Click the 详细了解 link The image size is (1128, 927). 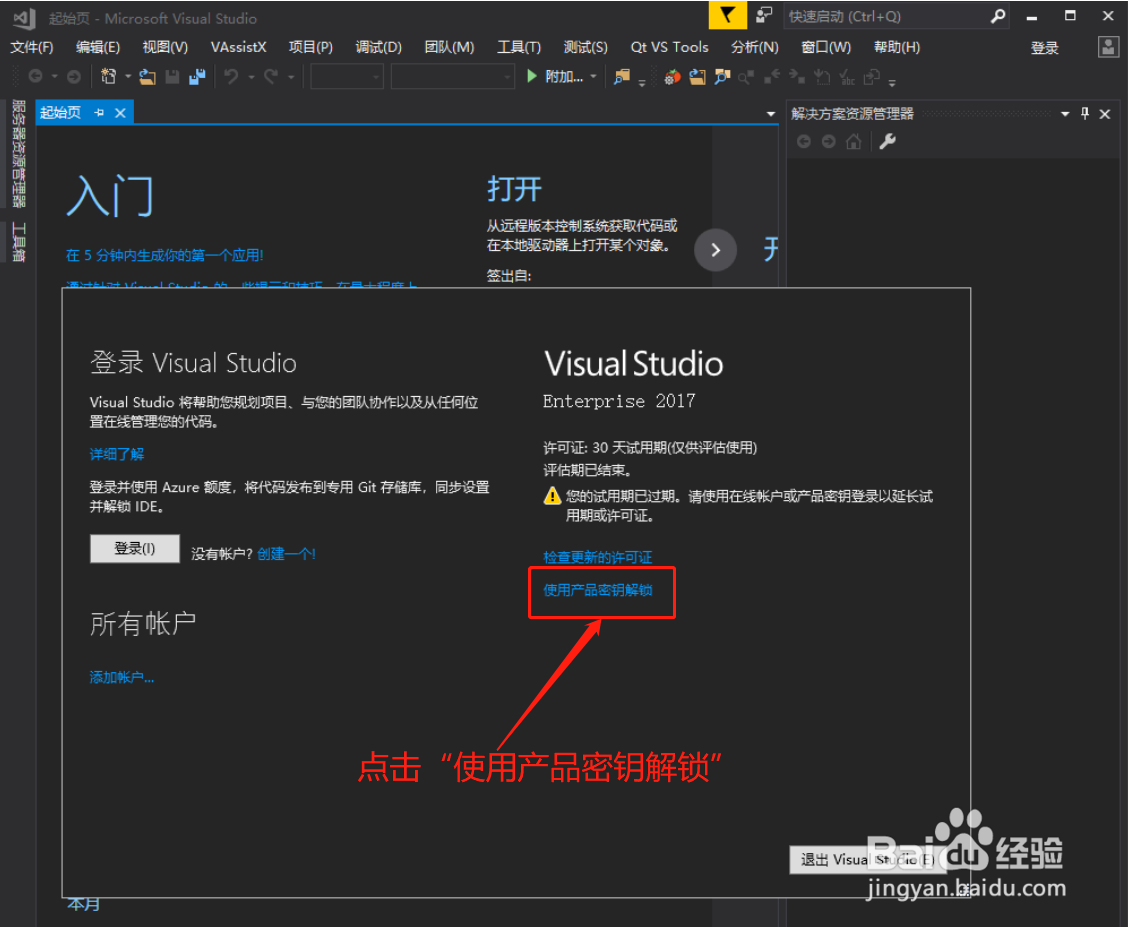117,454
